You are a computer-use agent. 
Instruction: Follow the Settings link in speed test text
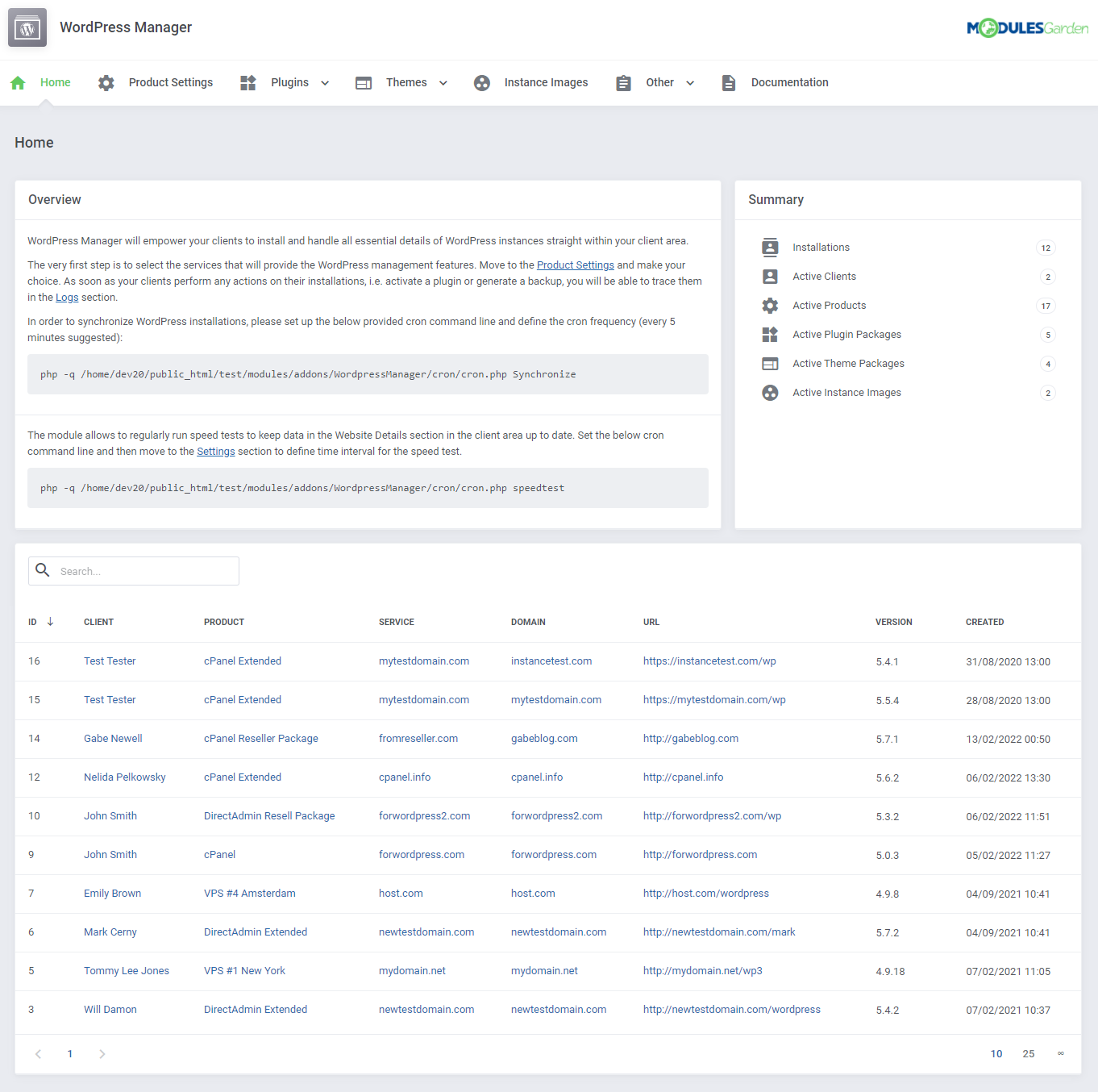pos(216,452)
